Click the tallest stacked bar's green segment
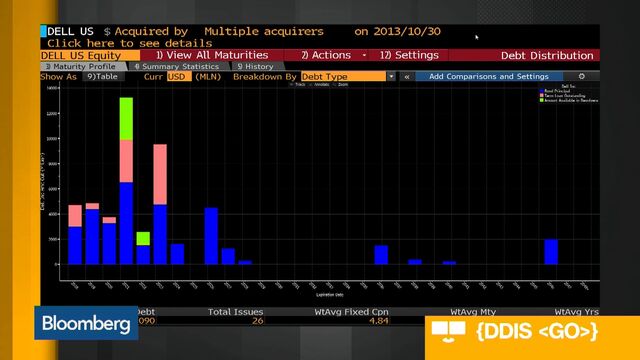This screenshot has height=360, width=640. point(126,119)
